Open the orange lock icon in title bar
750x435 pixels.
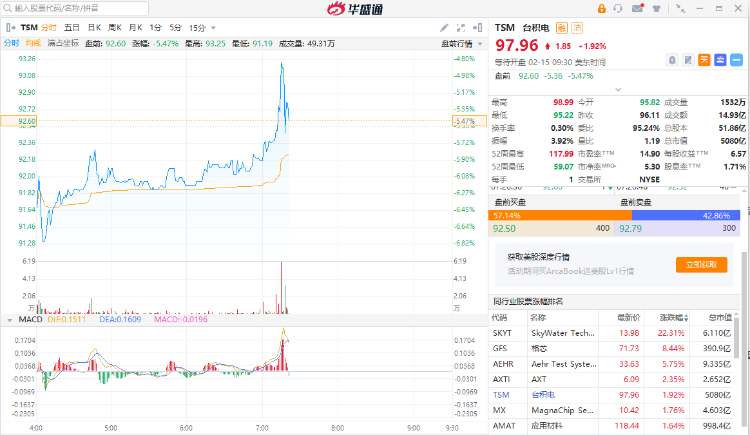(x=601, y=9)
